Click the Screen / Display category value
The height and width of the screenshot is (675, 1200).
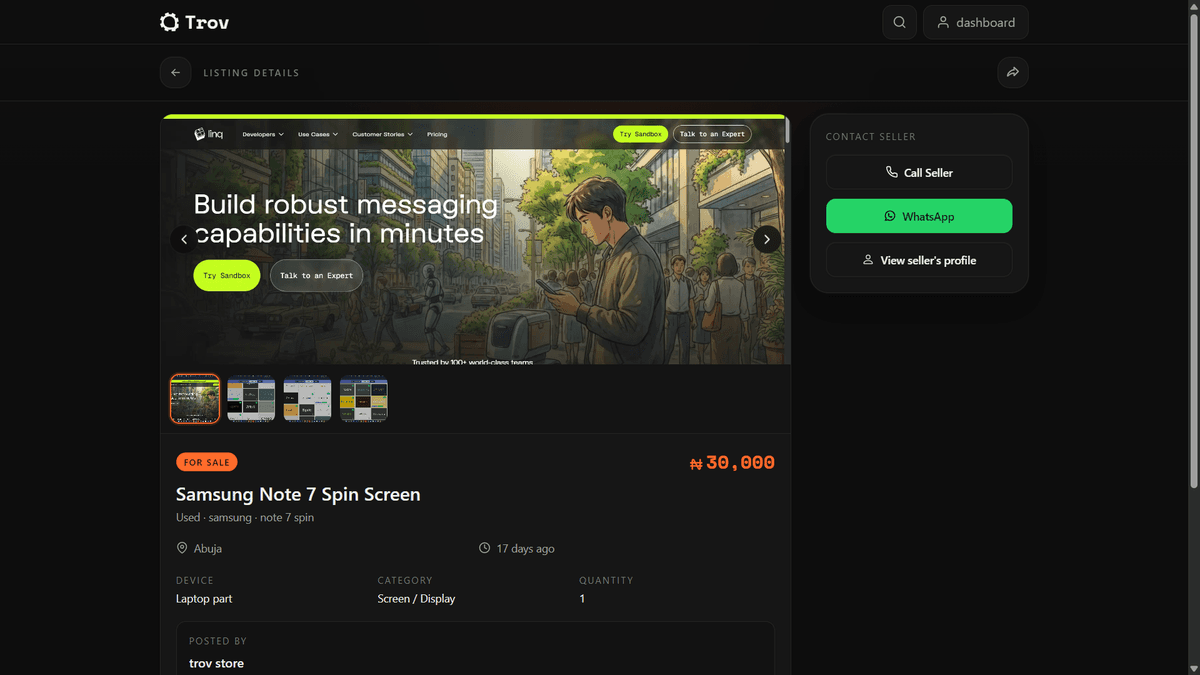coord(416,598)
